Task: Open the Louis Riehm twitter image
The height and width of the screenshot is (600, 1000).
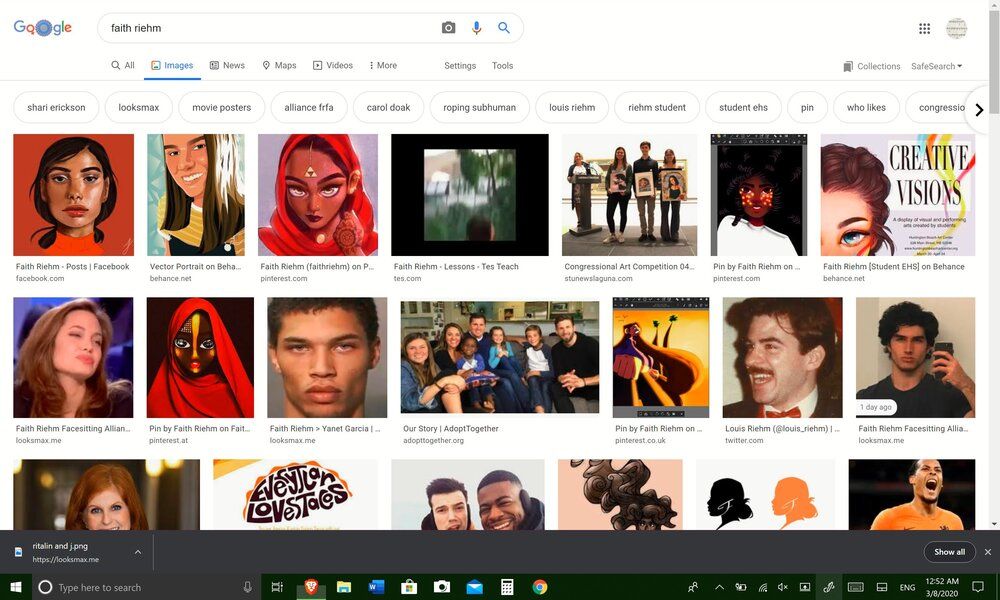Action: (783, 357)
